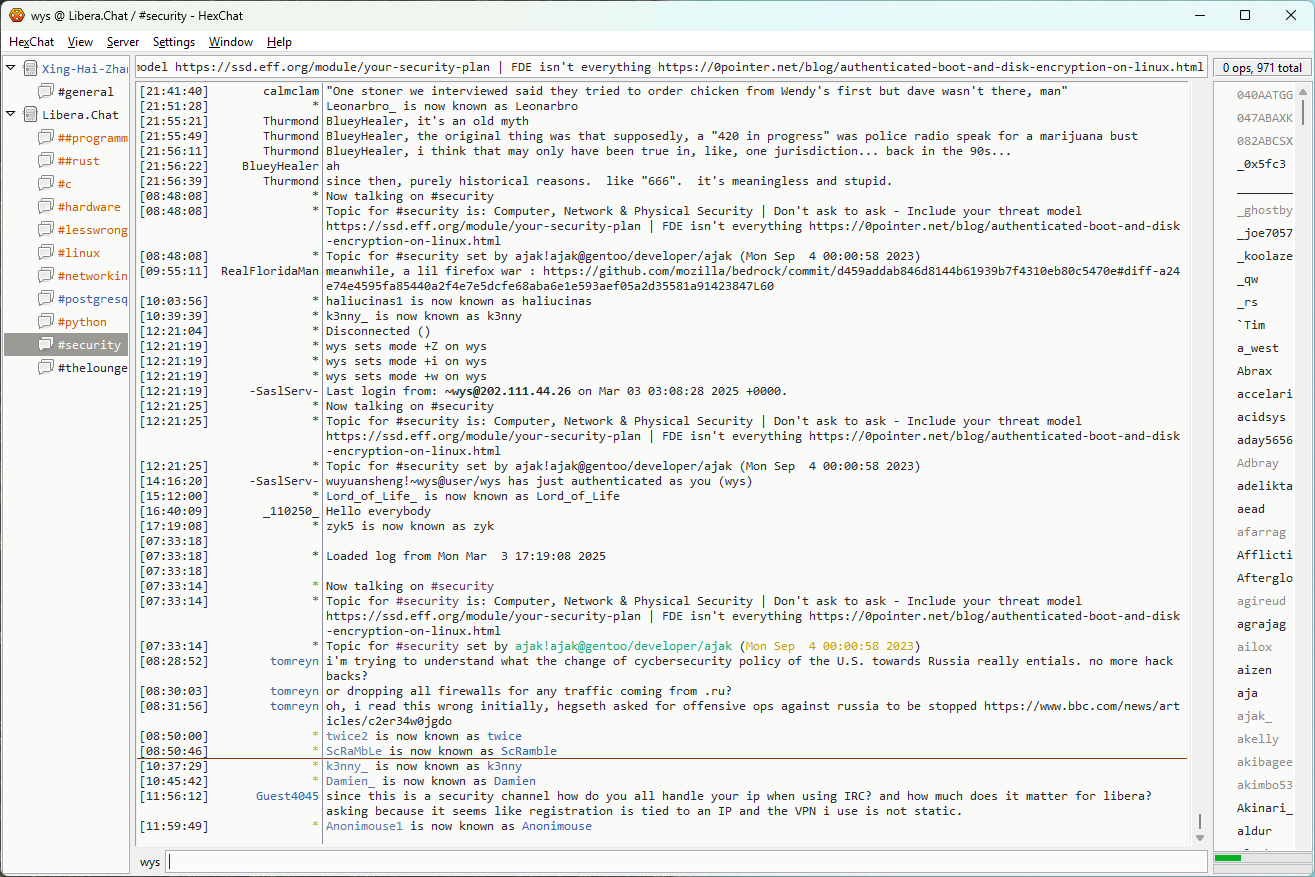Click the message input field
1315x877 pixels.
[x=686, y=861]
